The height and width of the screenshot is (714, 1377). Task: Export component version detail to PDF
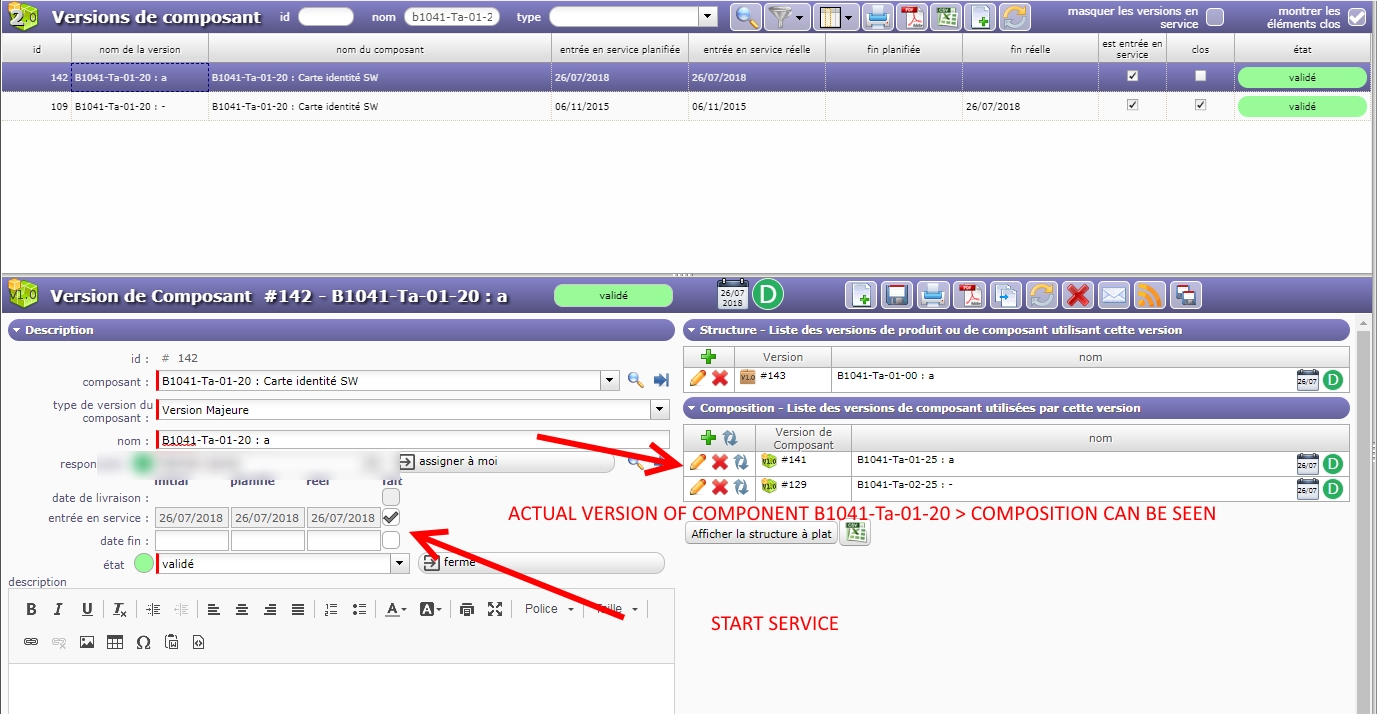tap(968, 295)
